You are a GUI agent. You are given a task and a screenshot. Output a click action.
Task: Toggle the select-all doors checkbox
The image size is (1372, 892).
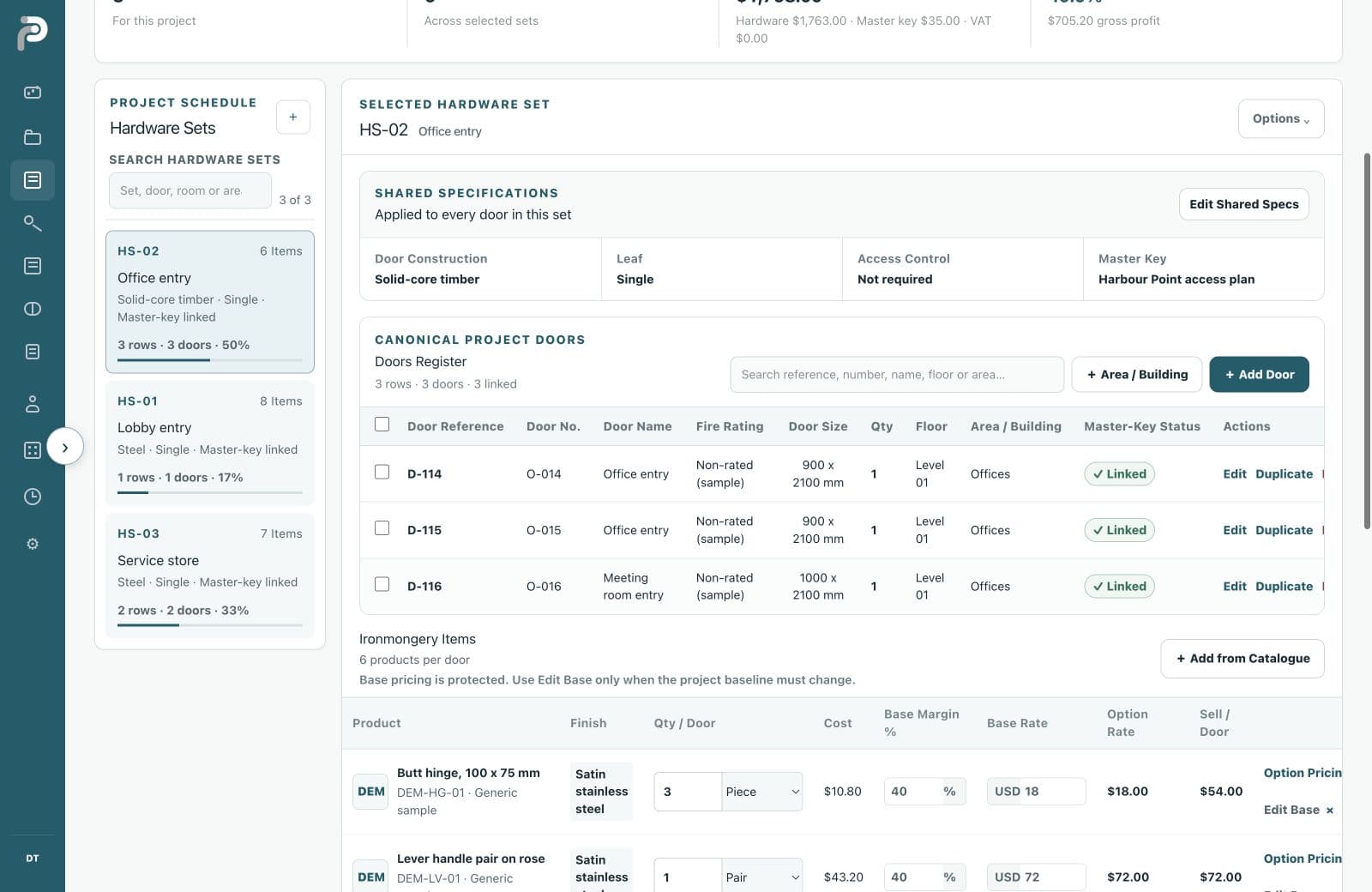coord(382,425)
